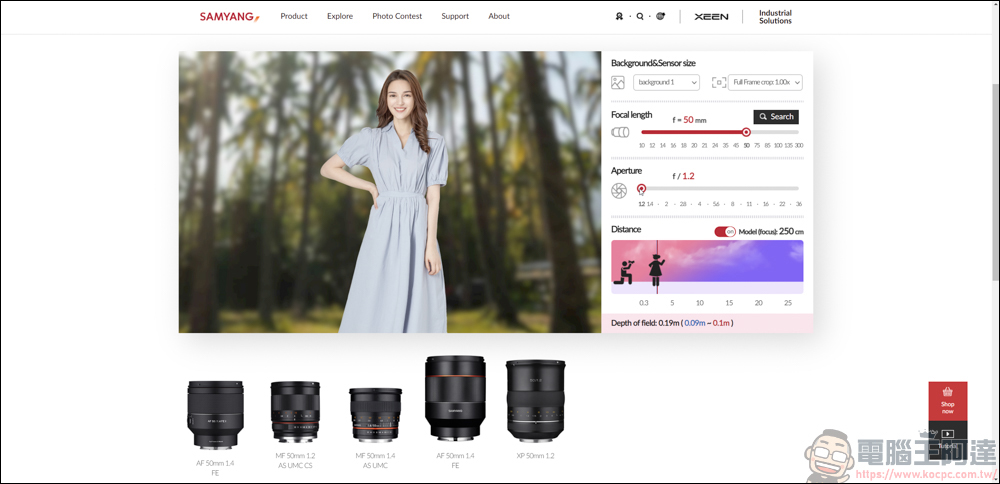Open the XEEN brand logo link
This screenshot has height=484, width=1000.
(x=711, y=17)
